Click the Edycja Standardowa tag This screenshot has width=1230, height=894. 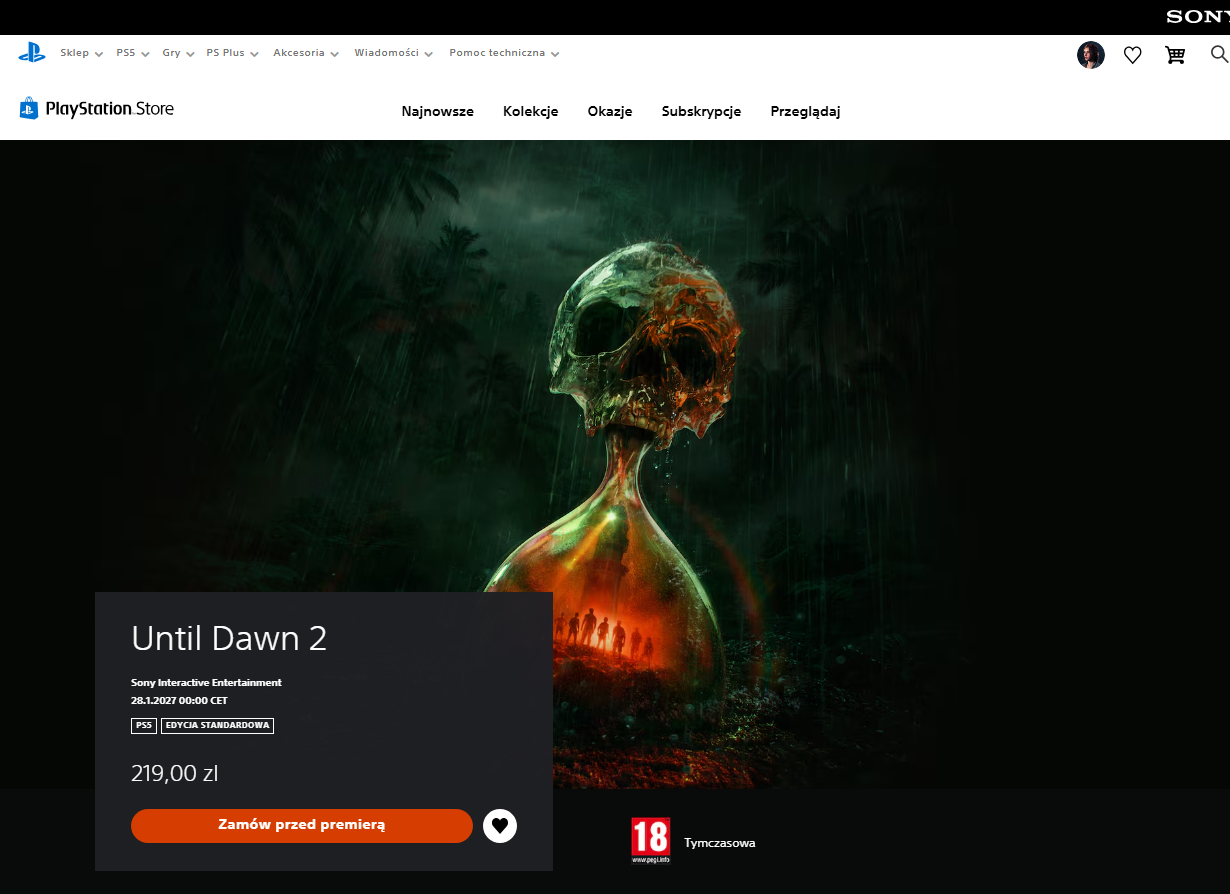coord(217,725)
